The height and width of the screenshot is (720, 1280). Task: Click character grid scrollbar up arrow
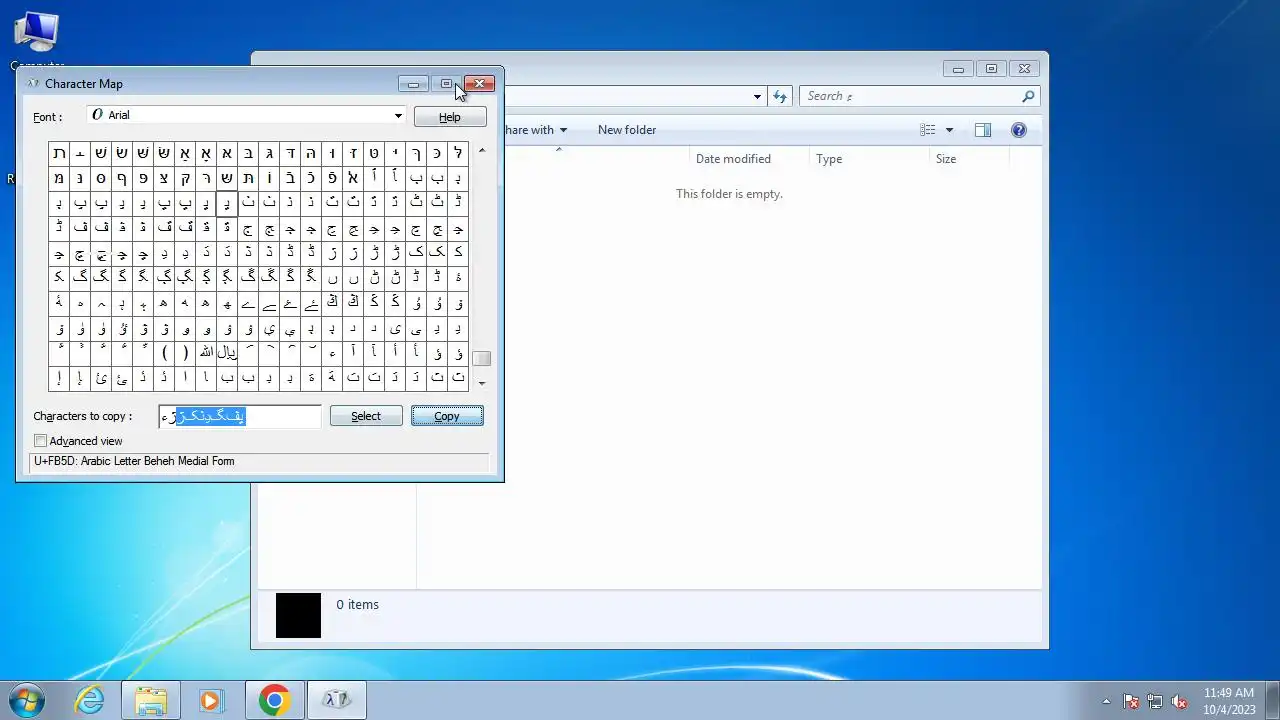tap(482, 151)
